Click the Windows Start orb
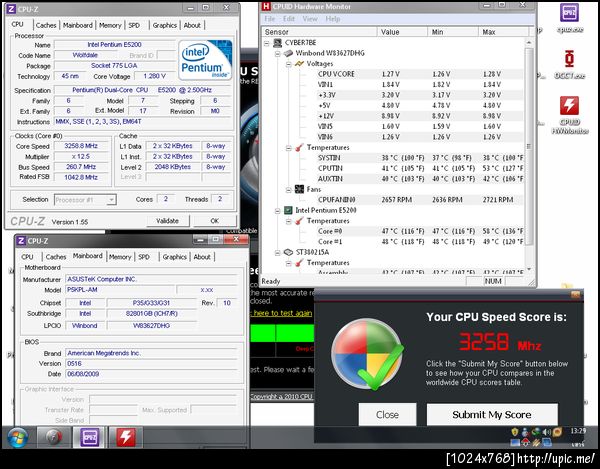The image size is (600, 469). [x=18, y=438]
